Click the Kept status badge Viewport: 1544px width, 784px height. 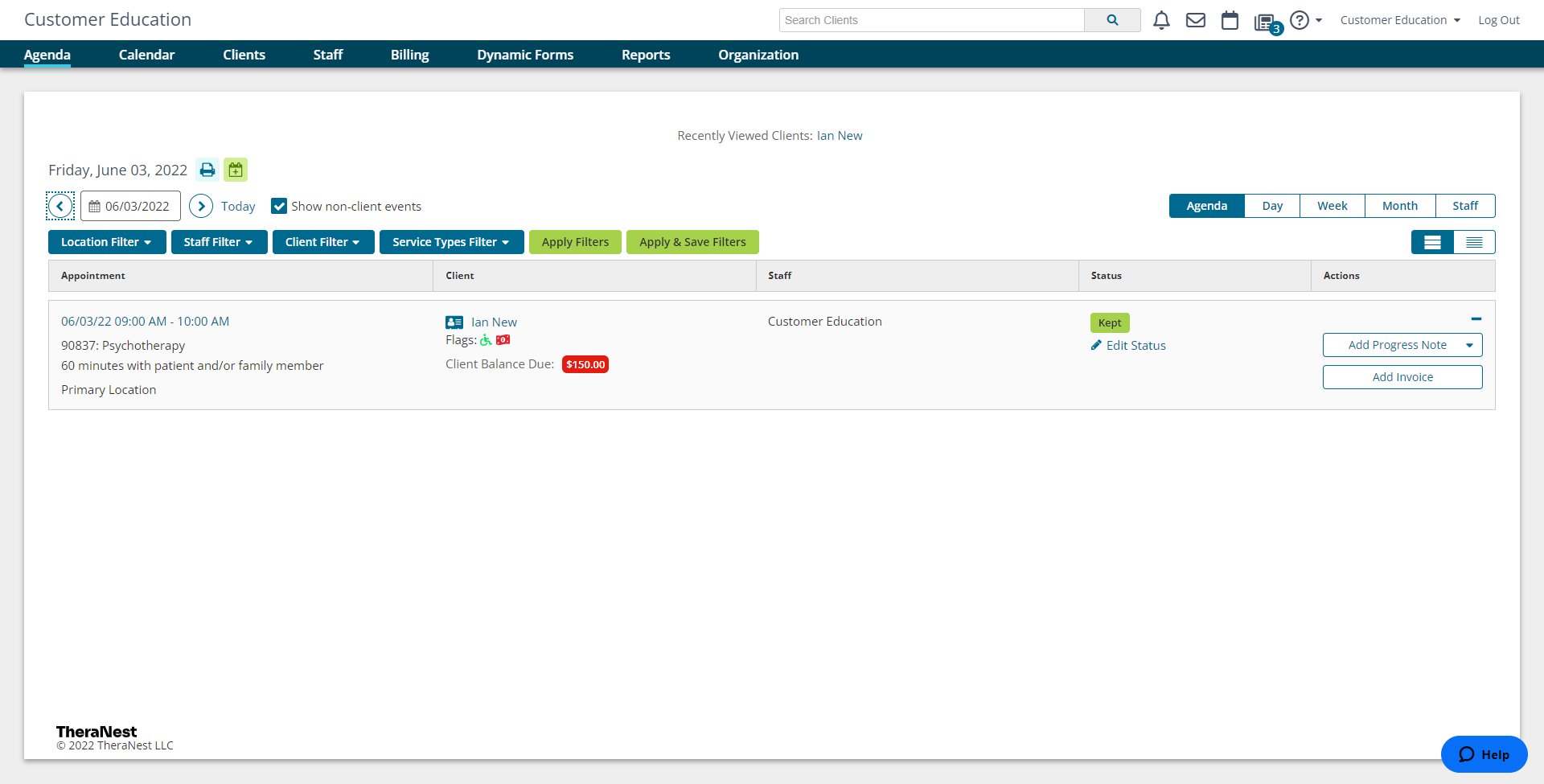tap(1110, 322)
